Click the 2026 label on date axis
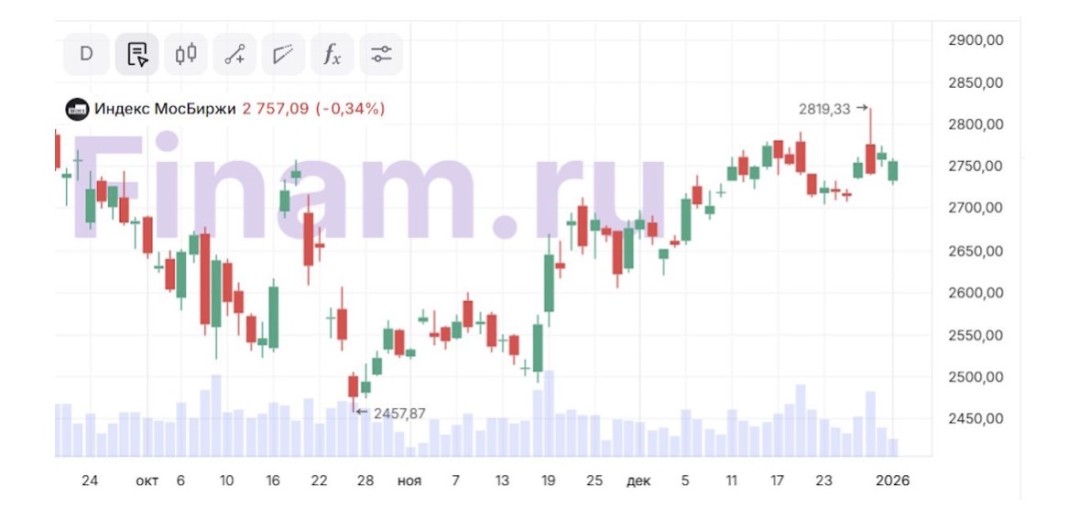The image size is (1080, 507). coord(892,481)
